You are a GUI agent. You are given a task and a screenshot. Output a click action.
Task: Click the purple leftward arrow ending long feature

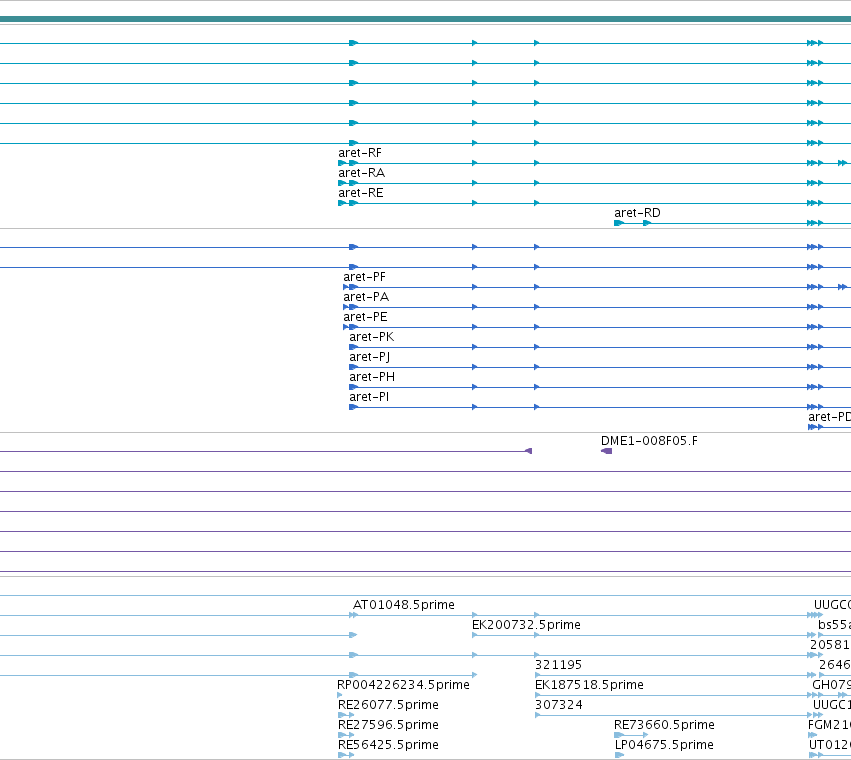tap(529, 451)
